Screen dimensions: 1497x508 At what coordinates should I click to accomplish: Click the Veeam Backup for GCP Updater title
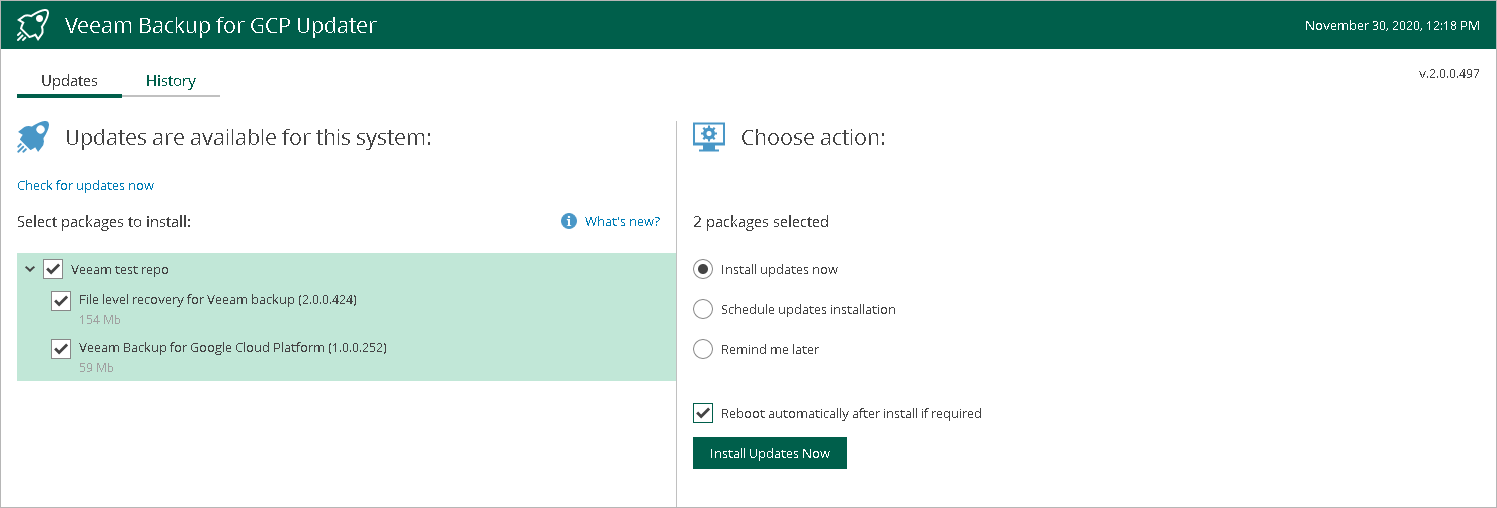click(x=221, y=25)
